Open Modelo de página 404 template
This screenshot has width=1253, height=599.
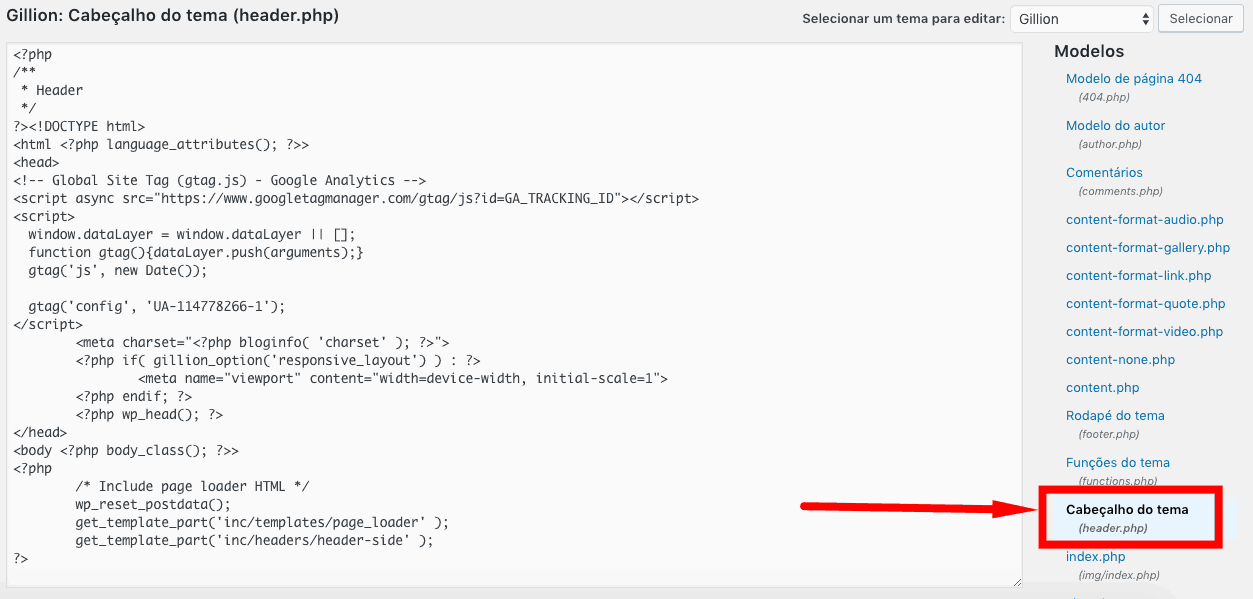(1134, 78)
